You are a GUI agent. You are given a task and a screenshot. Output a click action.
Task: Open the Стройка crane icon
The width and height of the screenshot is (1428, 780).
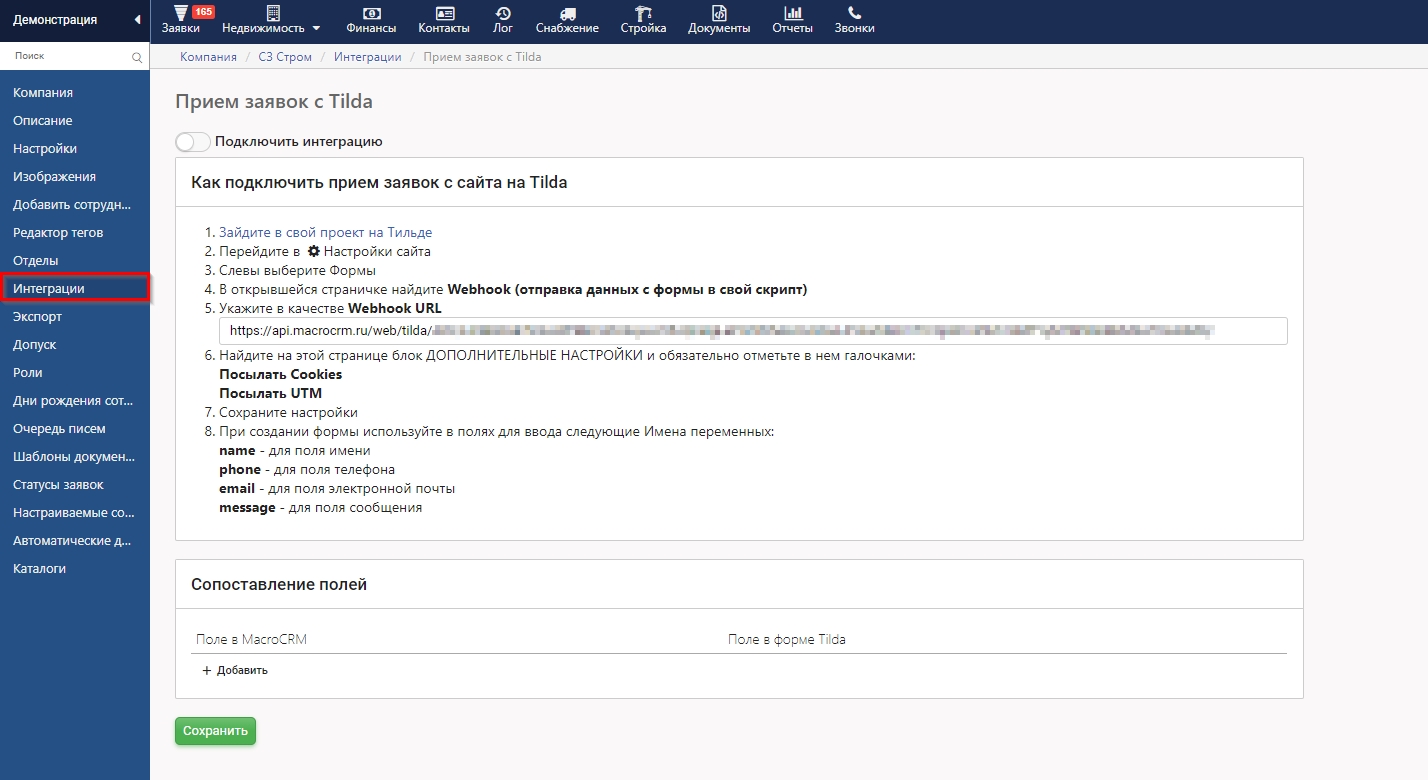pyautogui.click(x=643, y=13)
